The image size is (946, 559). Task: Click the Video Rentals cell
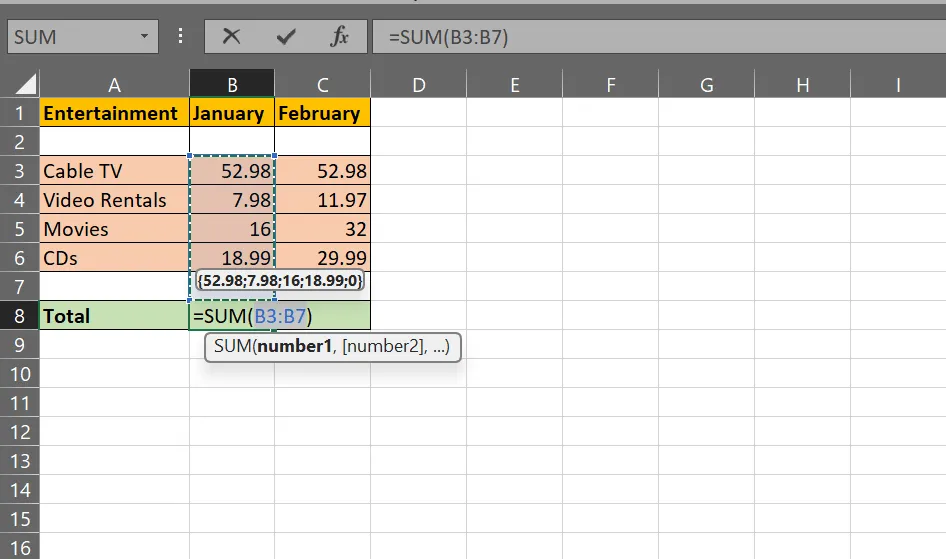115,200
